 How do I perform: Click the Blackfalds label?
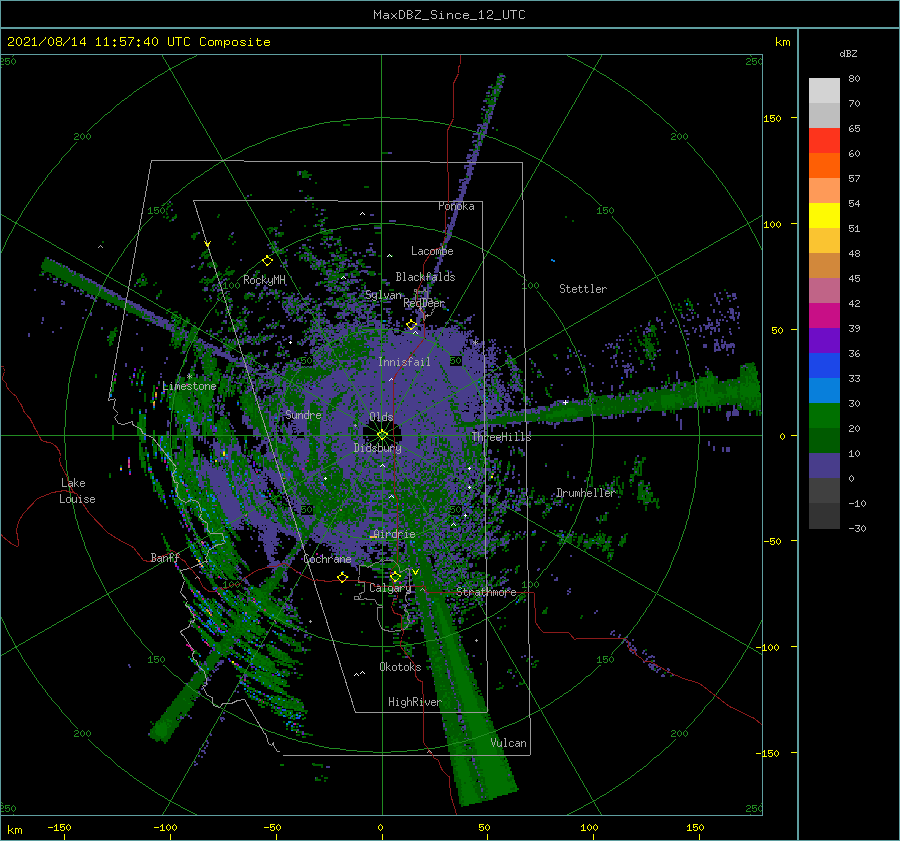pos(425,277)
